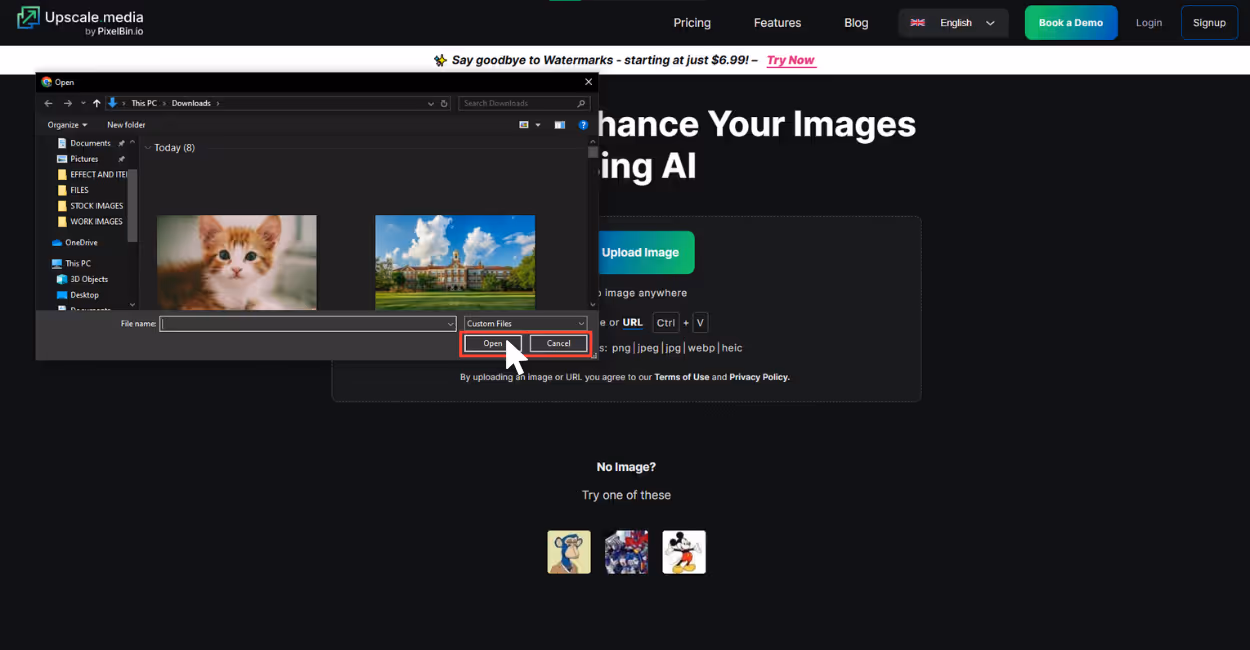The image size is (1250, 650).
Task: Click the This PC breadcrumb
Action: [x=144, y=103]
